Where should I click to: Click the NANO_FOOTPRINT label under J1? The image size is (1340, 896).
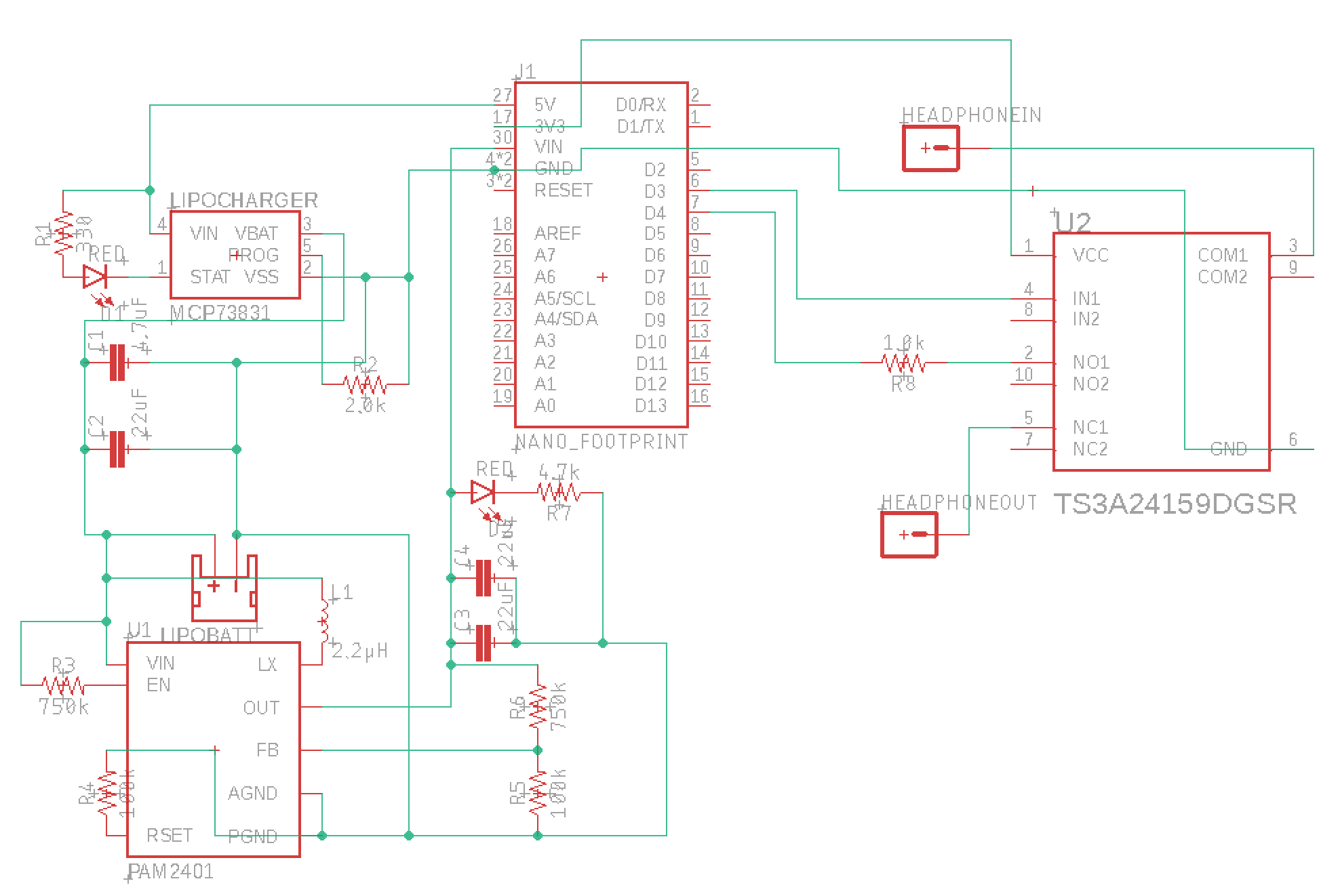pyautogui.click(x=602, y=442)
